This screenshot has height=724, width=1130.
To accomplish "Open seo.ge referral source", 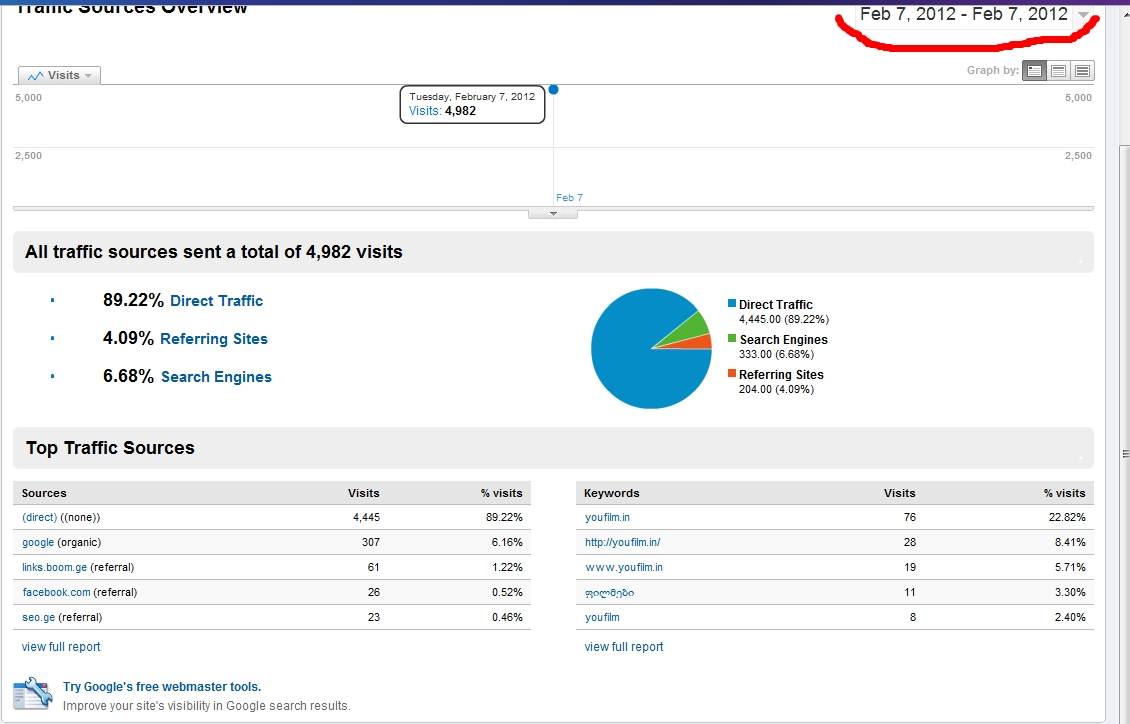I will pos(39,617).
